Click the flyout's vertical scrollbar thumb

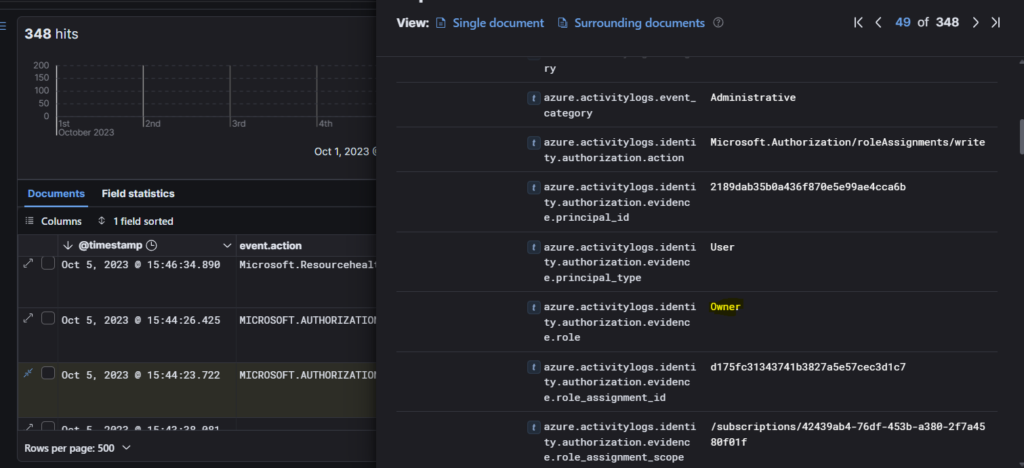[x=1020, y=138]
